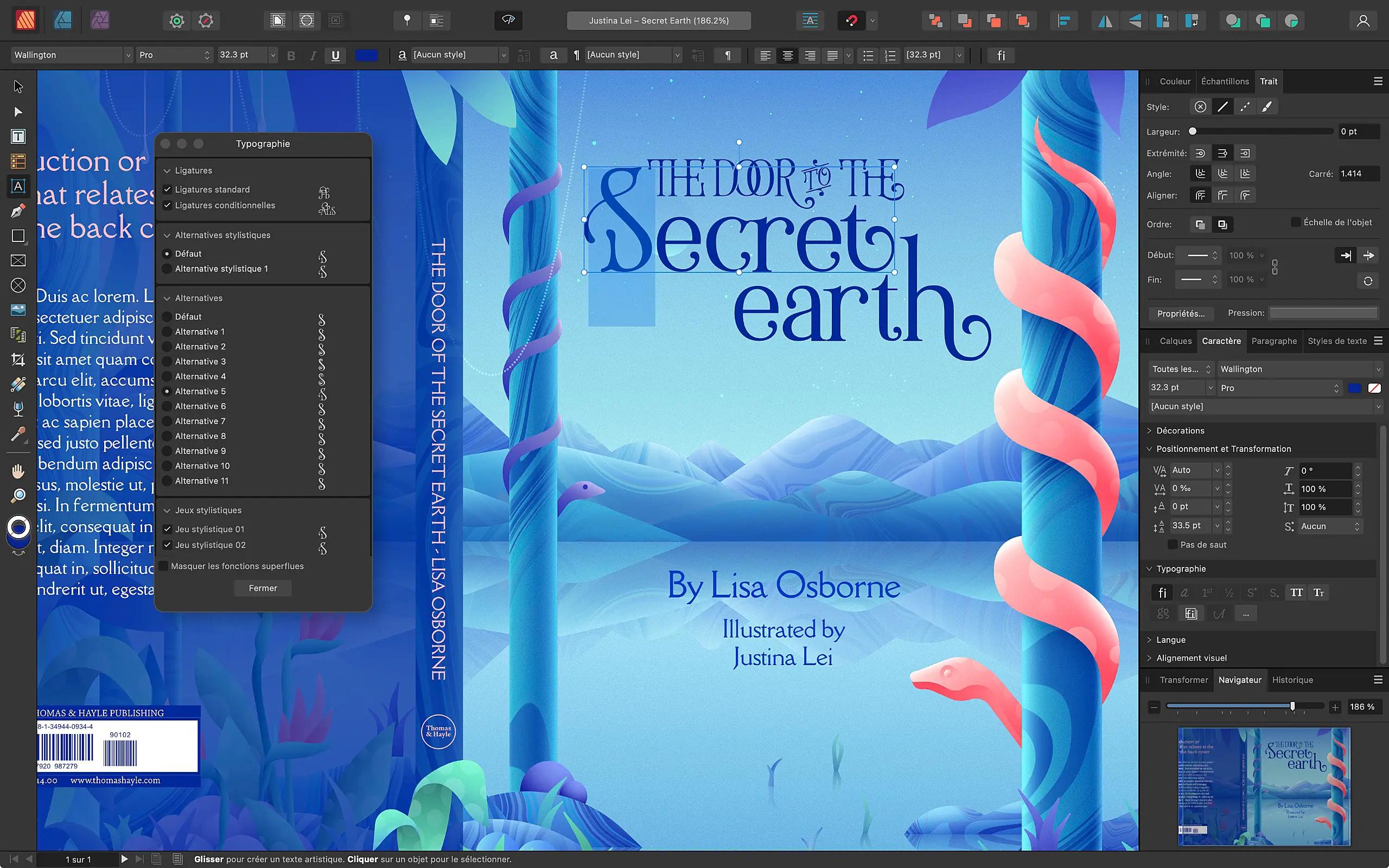Select the Color Picker eyedropper tool
The image size is (1389, 868).
pyautogui.click(x=18, y=435)
